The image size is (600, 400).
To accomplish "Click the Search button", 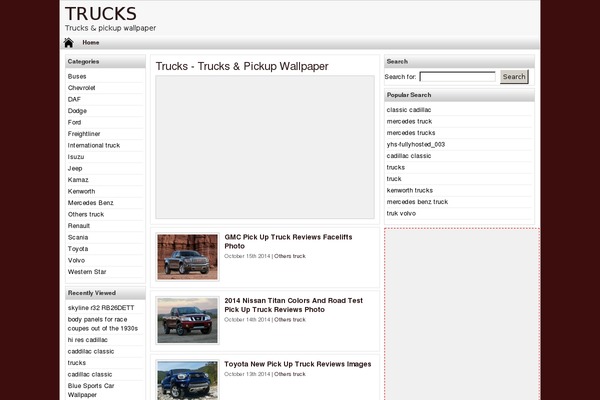I will tap(514, 77).
